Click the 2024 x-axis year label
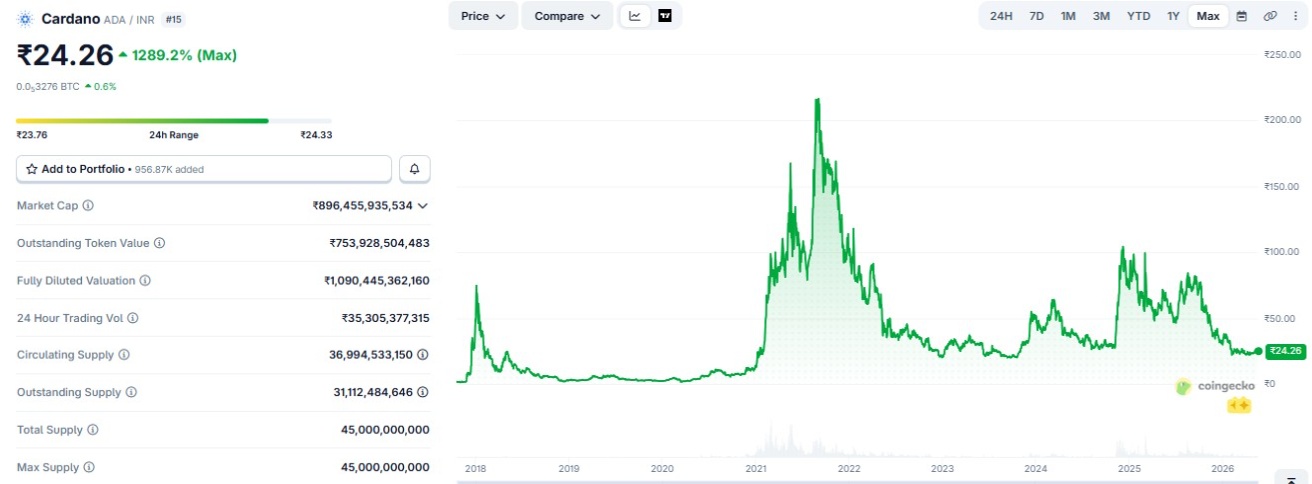The height and width of the screenshot is (484, 1312). (1036, 468)
